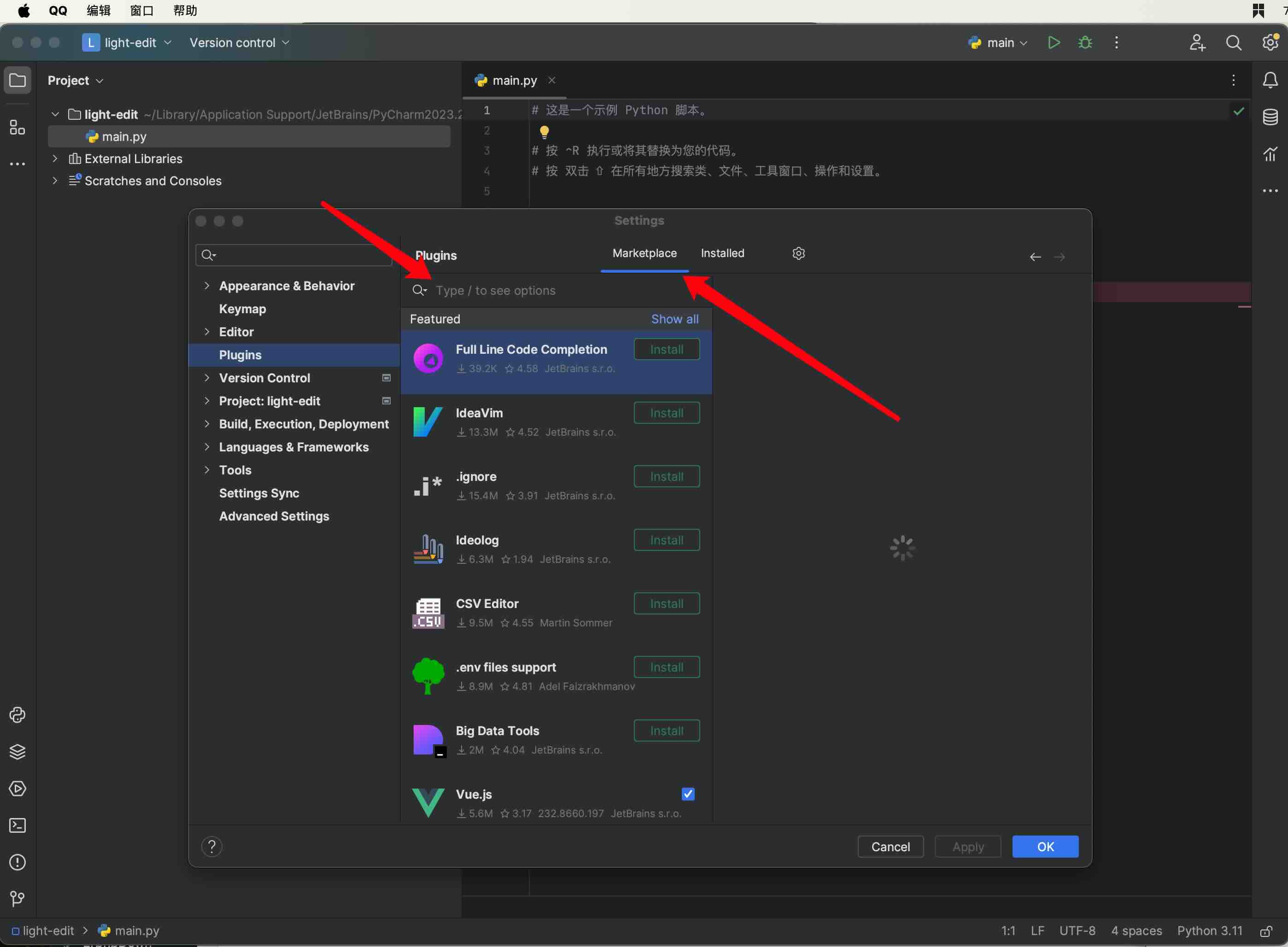Viewport: 1288px width, 947px height.
Task: Show more tool windows in left sidebar
Action: click(17, 164)
